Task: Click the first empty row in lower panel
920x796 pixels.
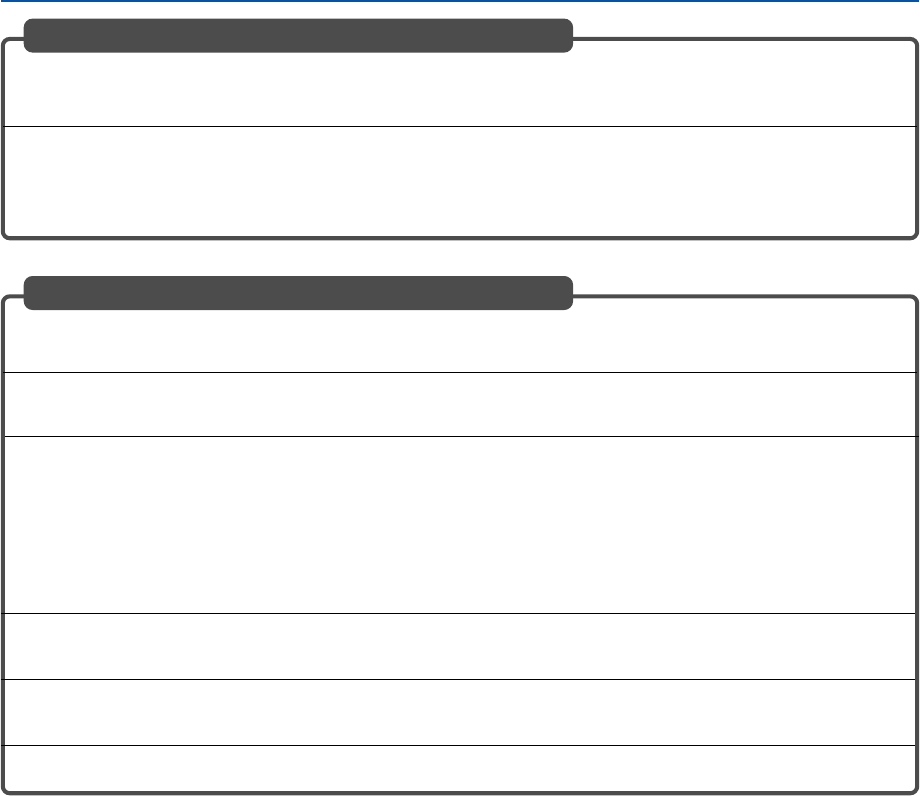Action: click(x=460, y=342)
